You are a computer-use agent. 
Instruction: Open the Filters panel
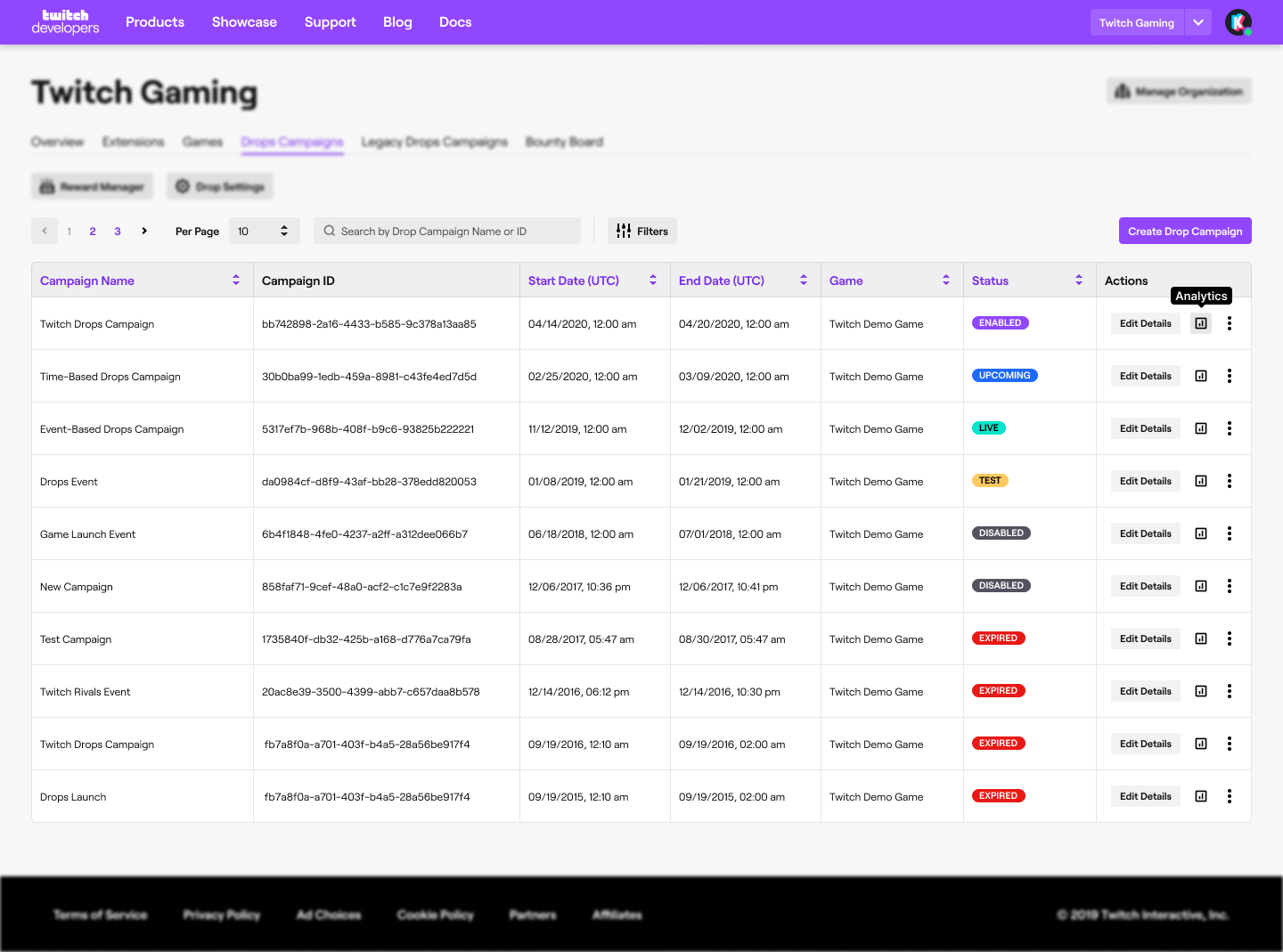point(642,231)
